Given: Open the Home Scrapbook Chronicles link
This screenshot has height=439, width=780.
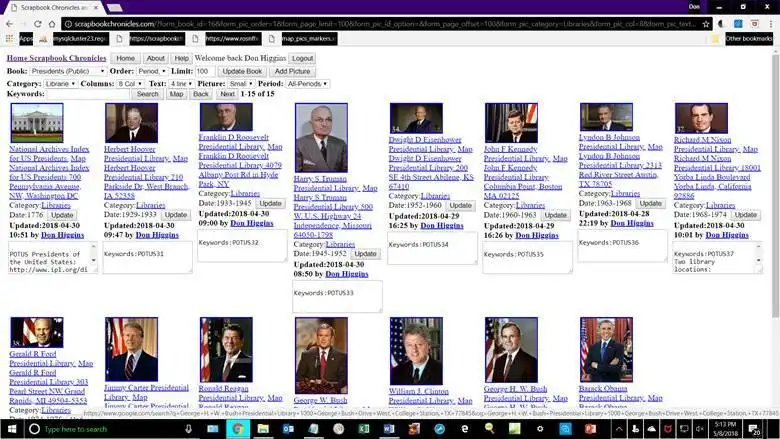Looking at the screenshot, I should (x=56, y=58).
